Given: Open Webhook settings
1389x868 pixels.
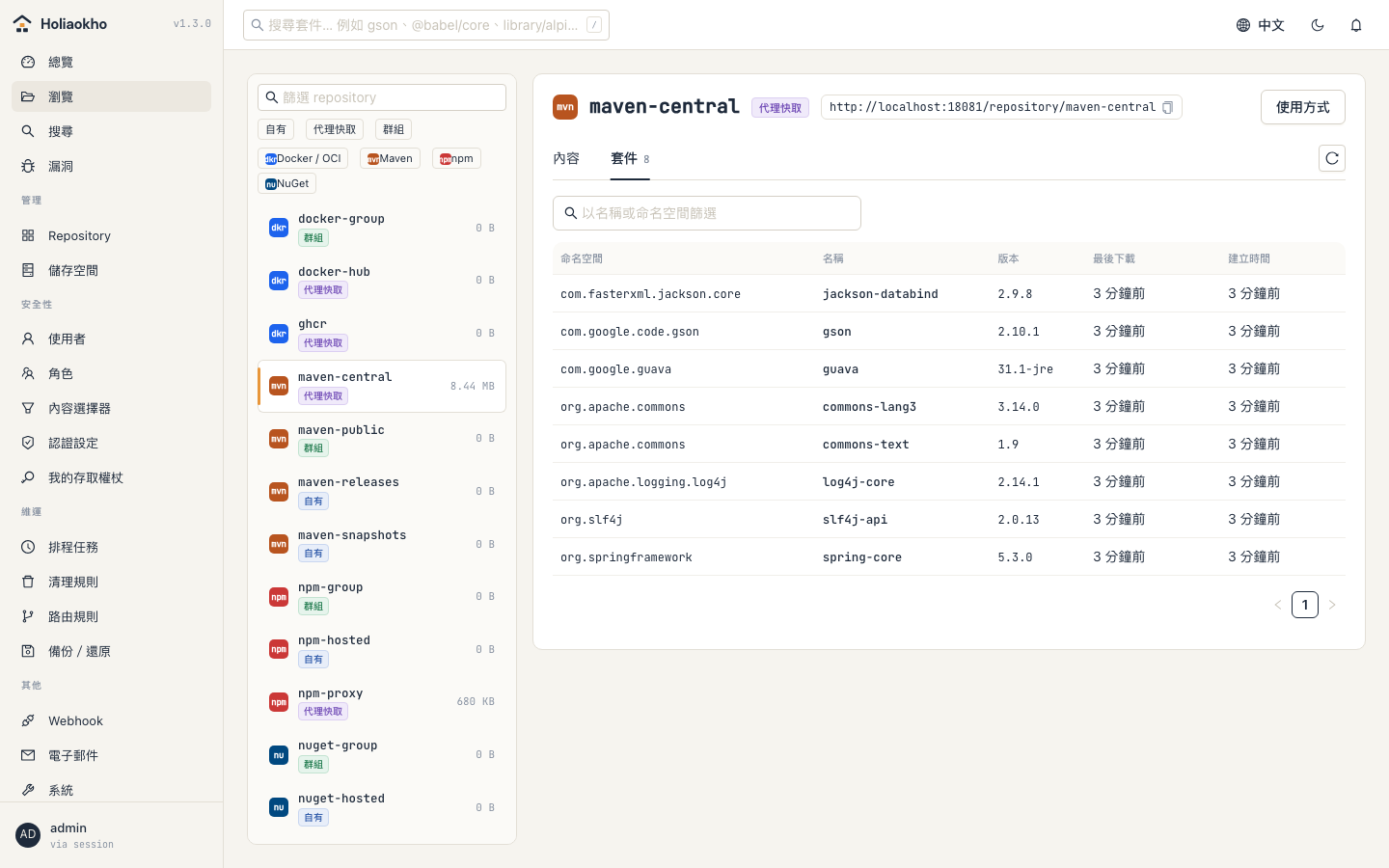Looking at the screenshot, I should tap(111, 720).
